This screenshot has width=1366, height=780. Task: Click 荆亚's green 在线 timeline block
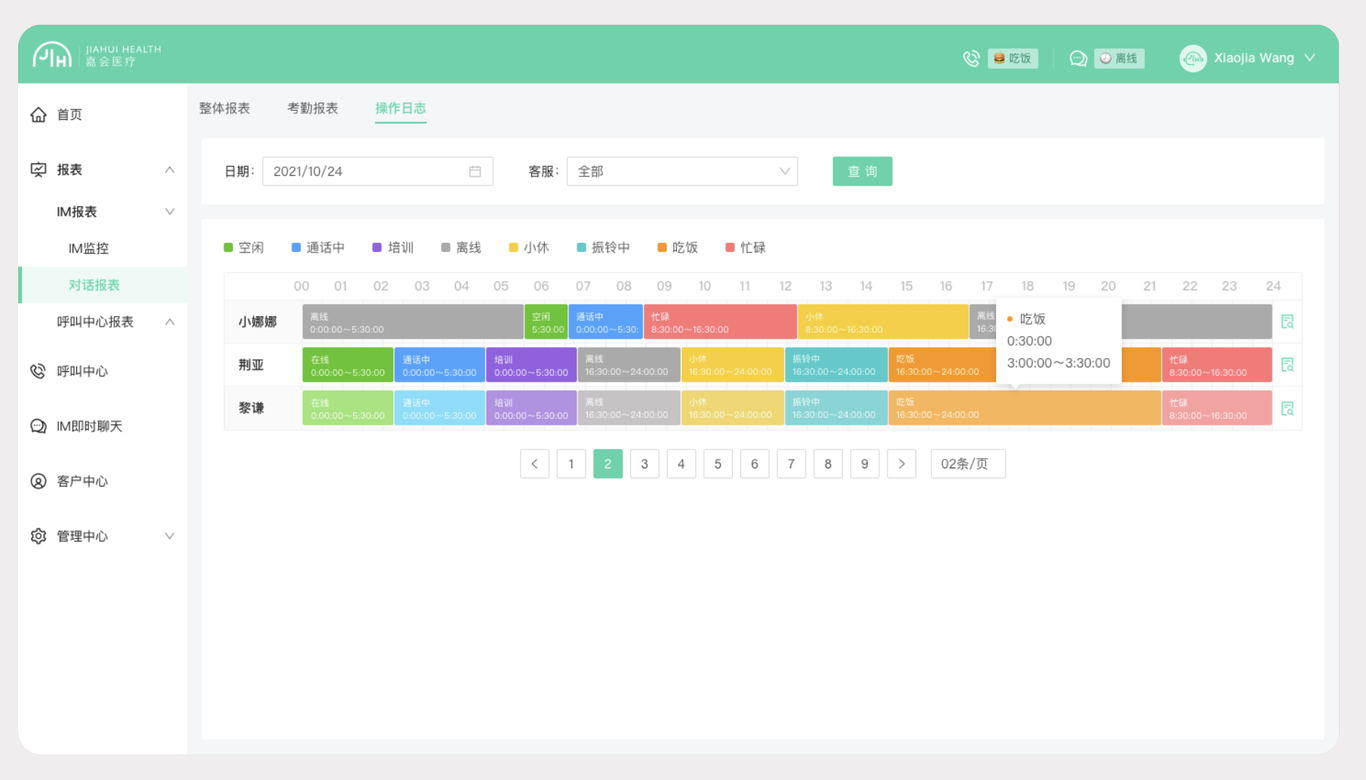point(348,365)
